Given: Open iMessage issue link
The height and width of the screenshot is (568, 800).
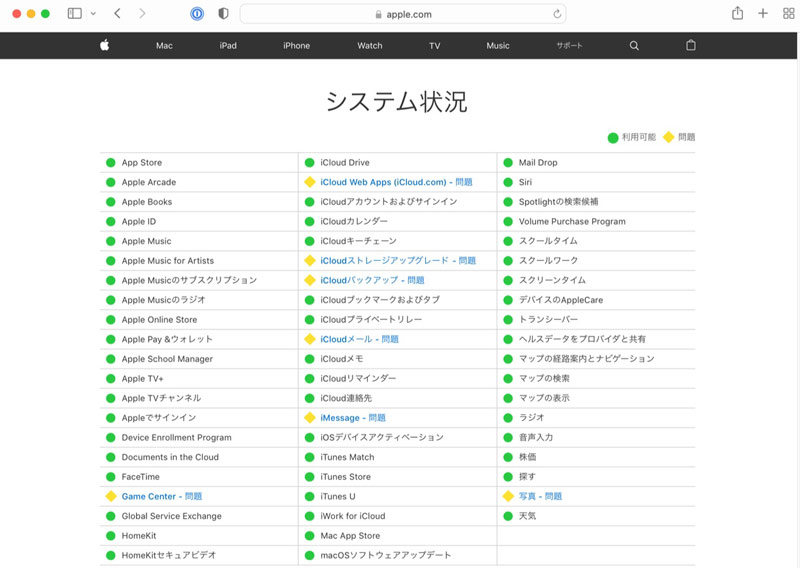Looking at the screenshot, I should [x=353, y=418].
